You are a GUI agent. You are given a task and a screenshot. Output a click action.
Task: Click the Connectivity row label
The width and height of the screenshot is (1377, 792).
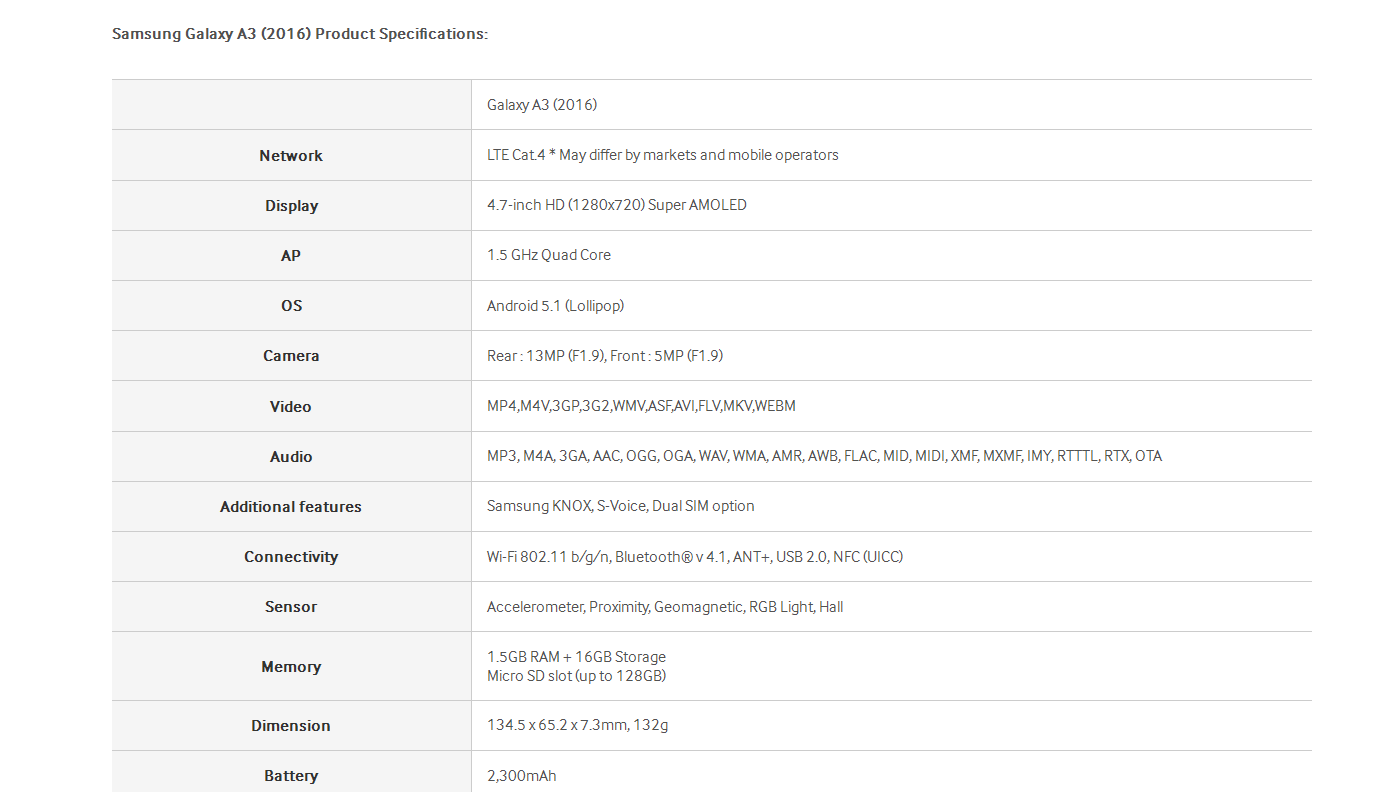click(291, 557)
